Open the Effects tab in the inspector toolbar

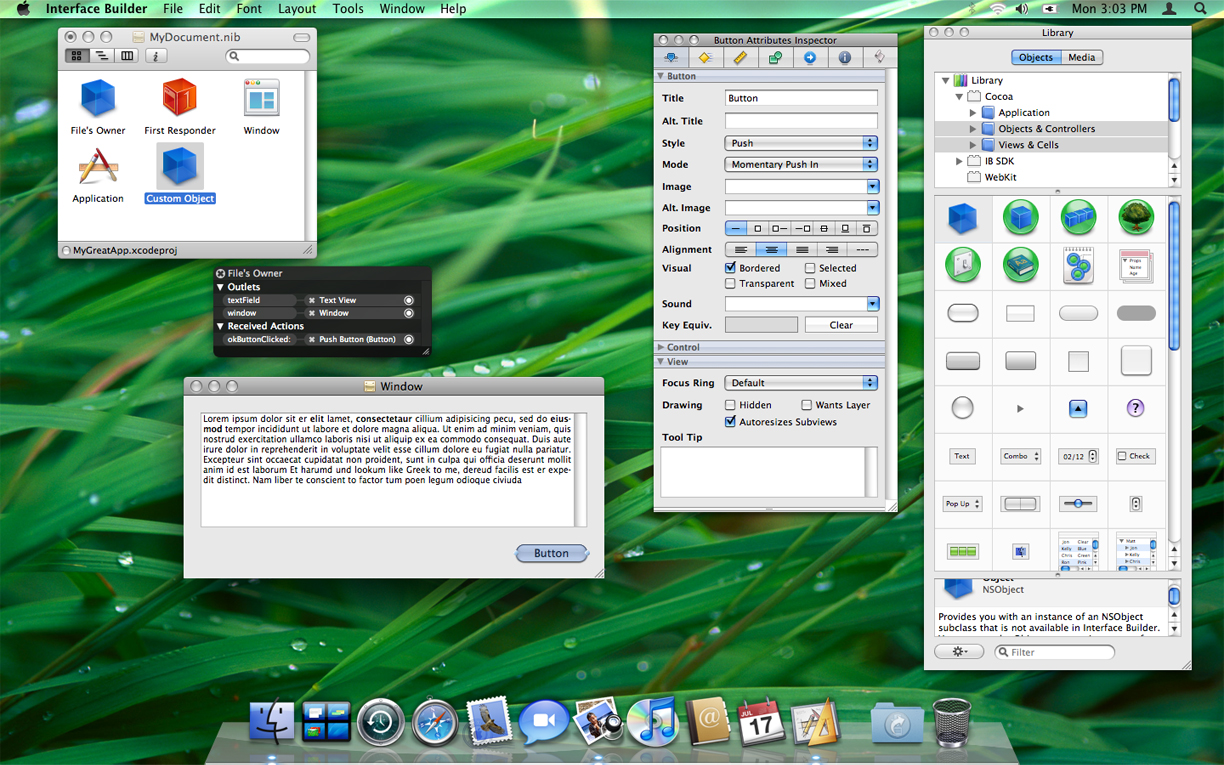coord(705,58)
